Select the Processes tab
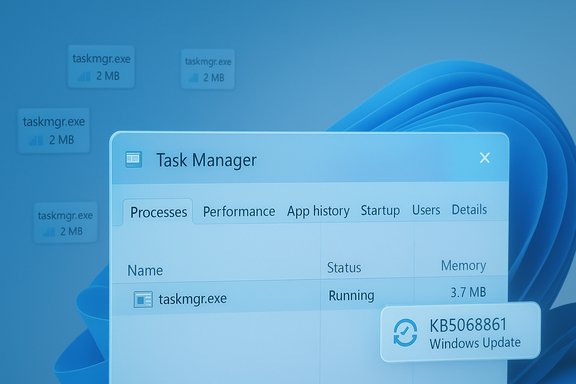 [158, 212]
